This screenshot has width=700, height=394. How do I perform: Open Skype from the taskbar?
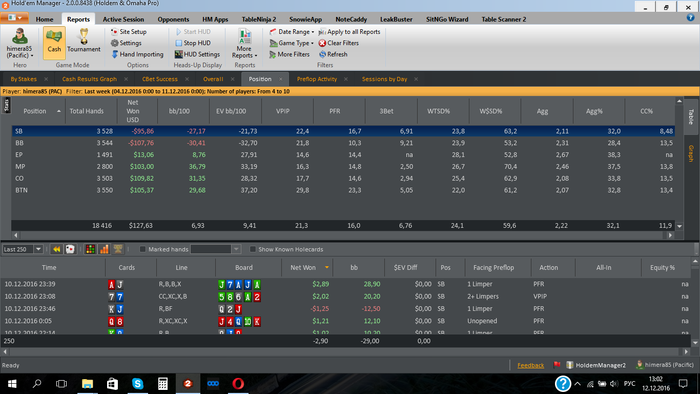coord(138,383)
